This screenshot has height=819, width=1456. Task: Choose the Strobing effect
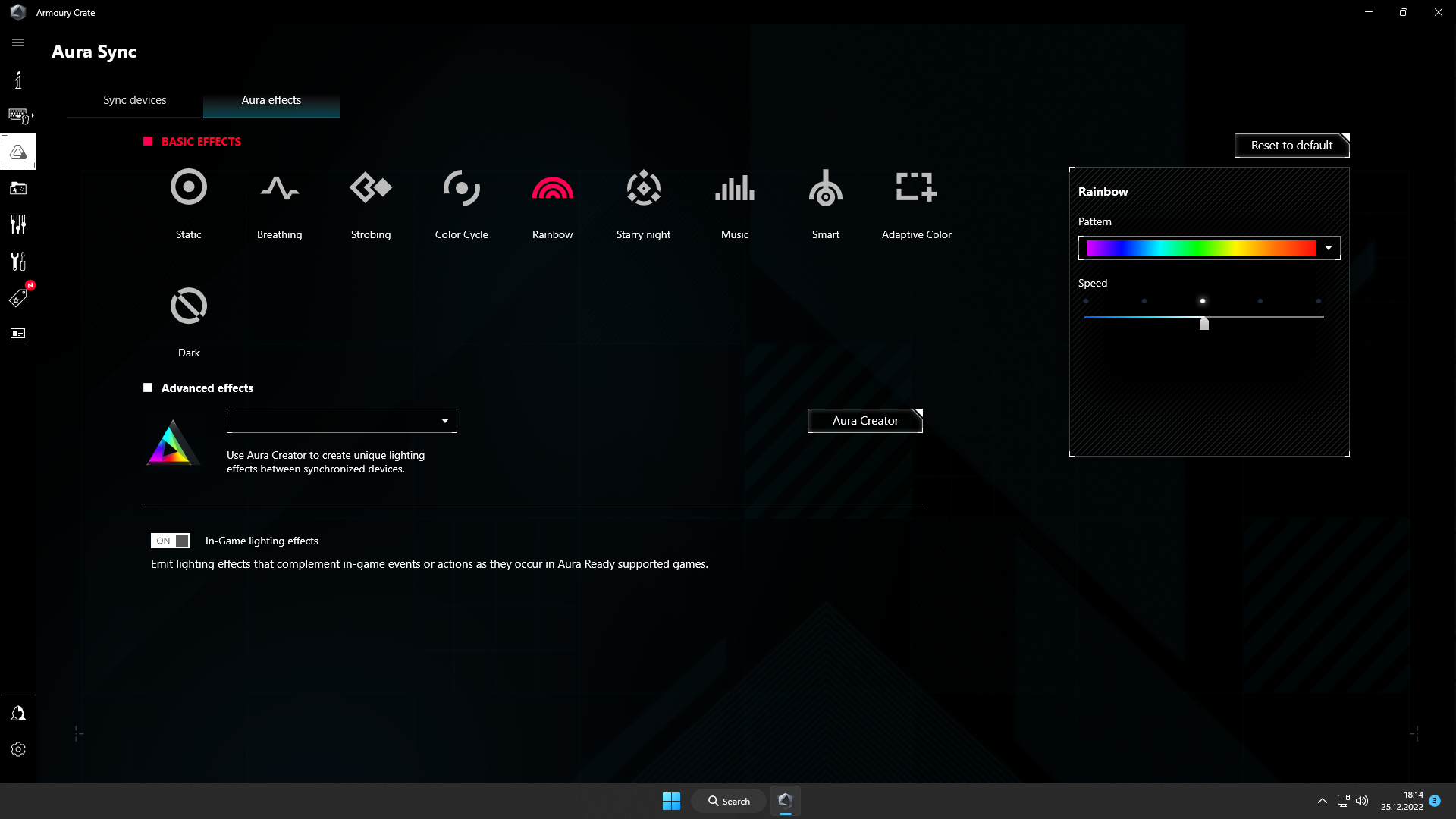(x=370, y=199)
